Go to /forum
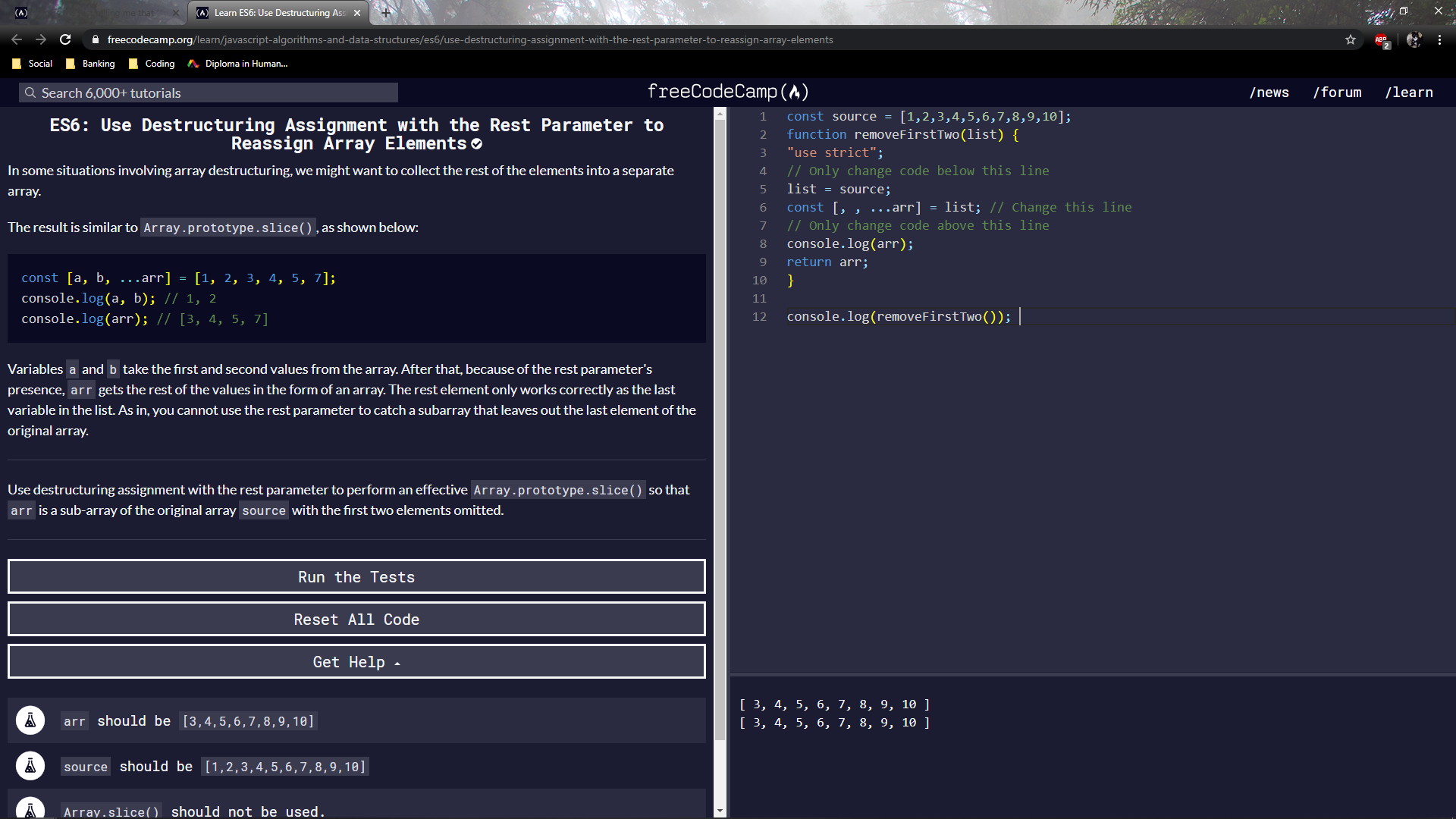Viewport: 1456px width, 819px height. [x=1337, y=93]
